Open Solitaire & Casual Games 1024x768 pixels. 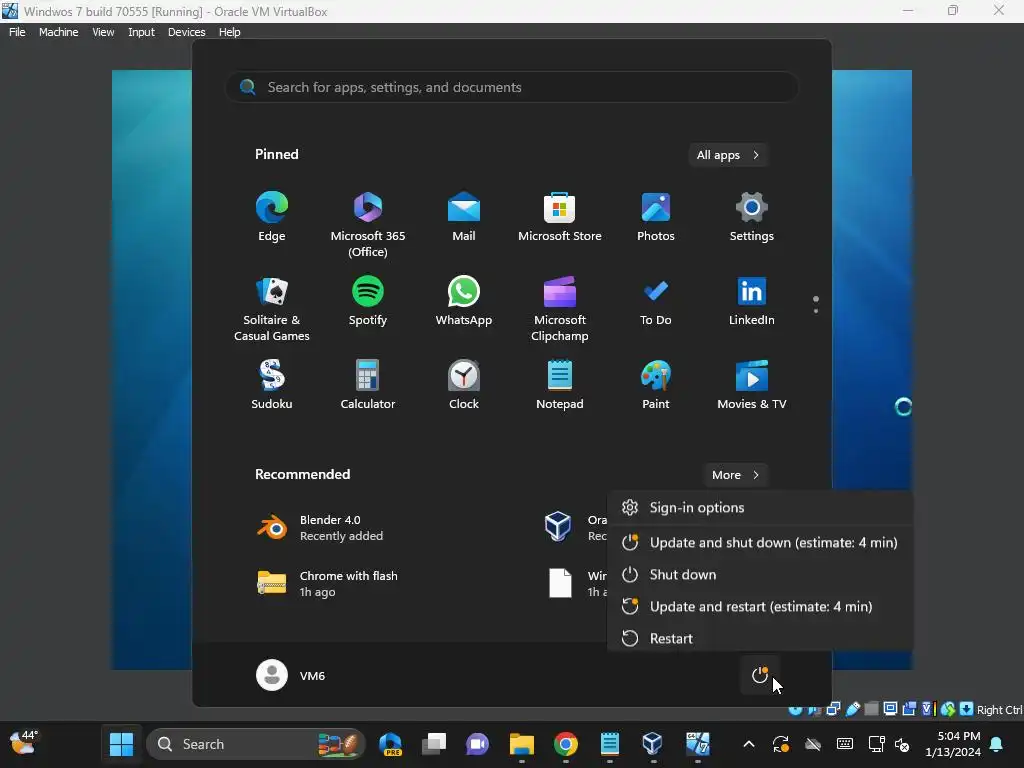tap(272, 309)
